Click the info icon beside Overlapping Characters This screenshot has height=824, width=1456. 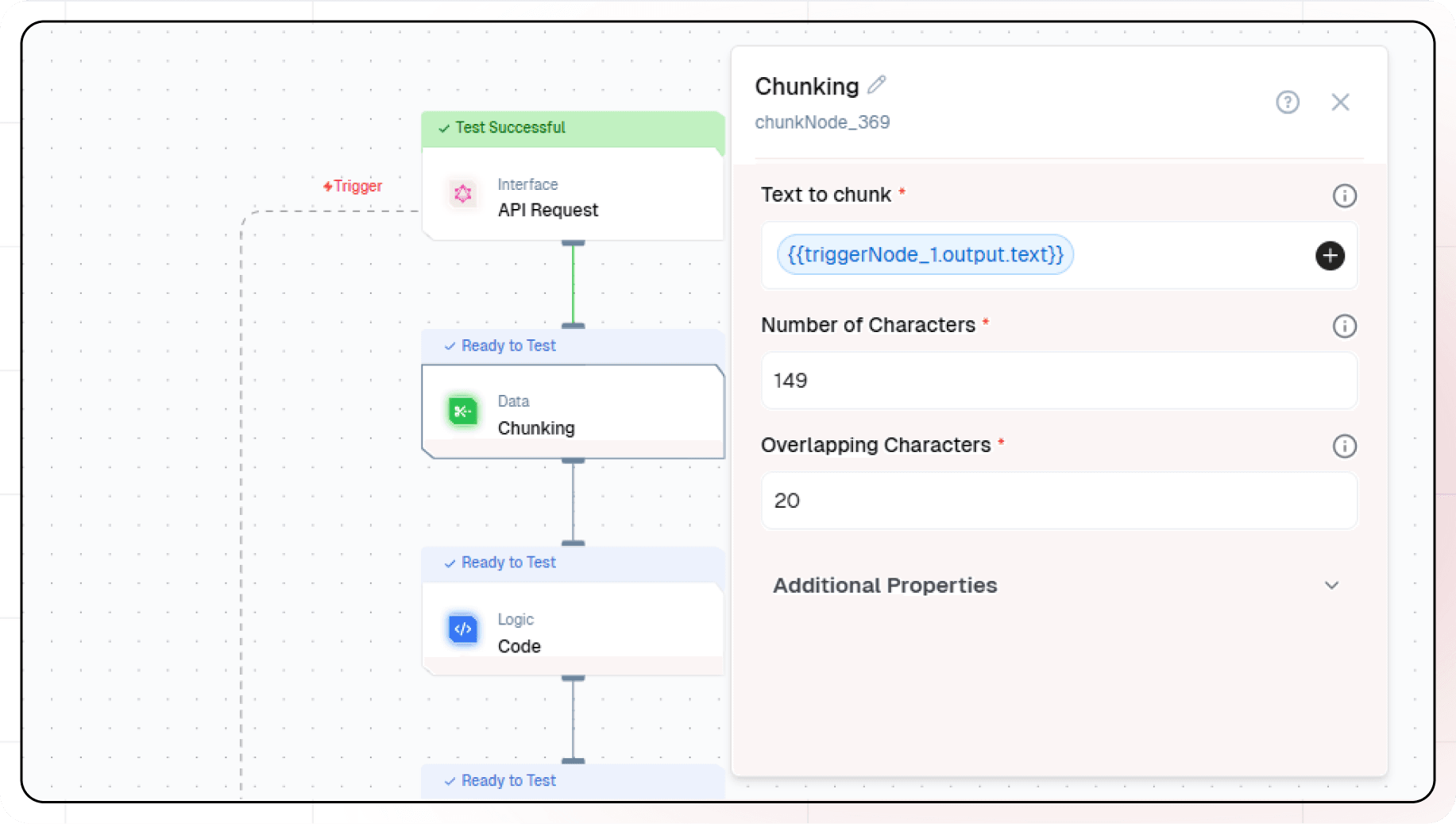[x=1344, y=446]
